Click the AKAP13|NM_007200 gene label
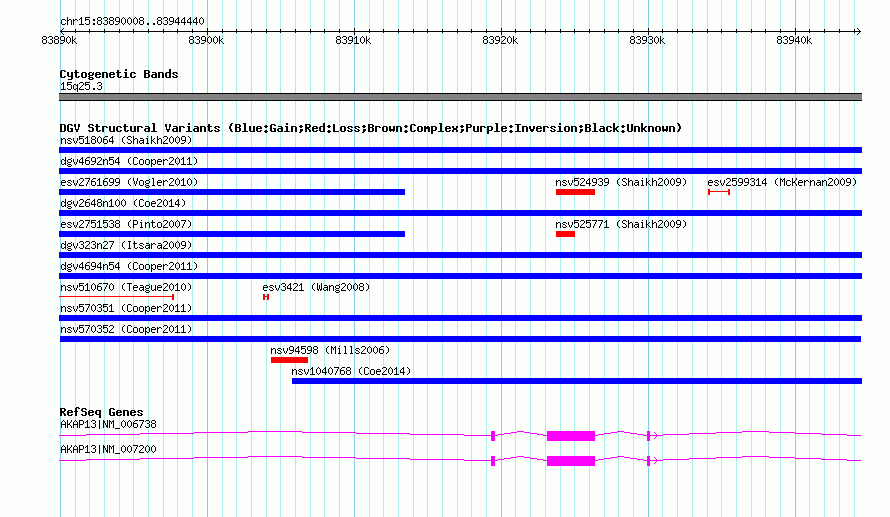Screen dimensions: 890x517 tap(108, 449)
